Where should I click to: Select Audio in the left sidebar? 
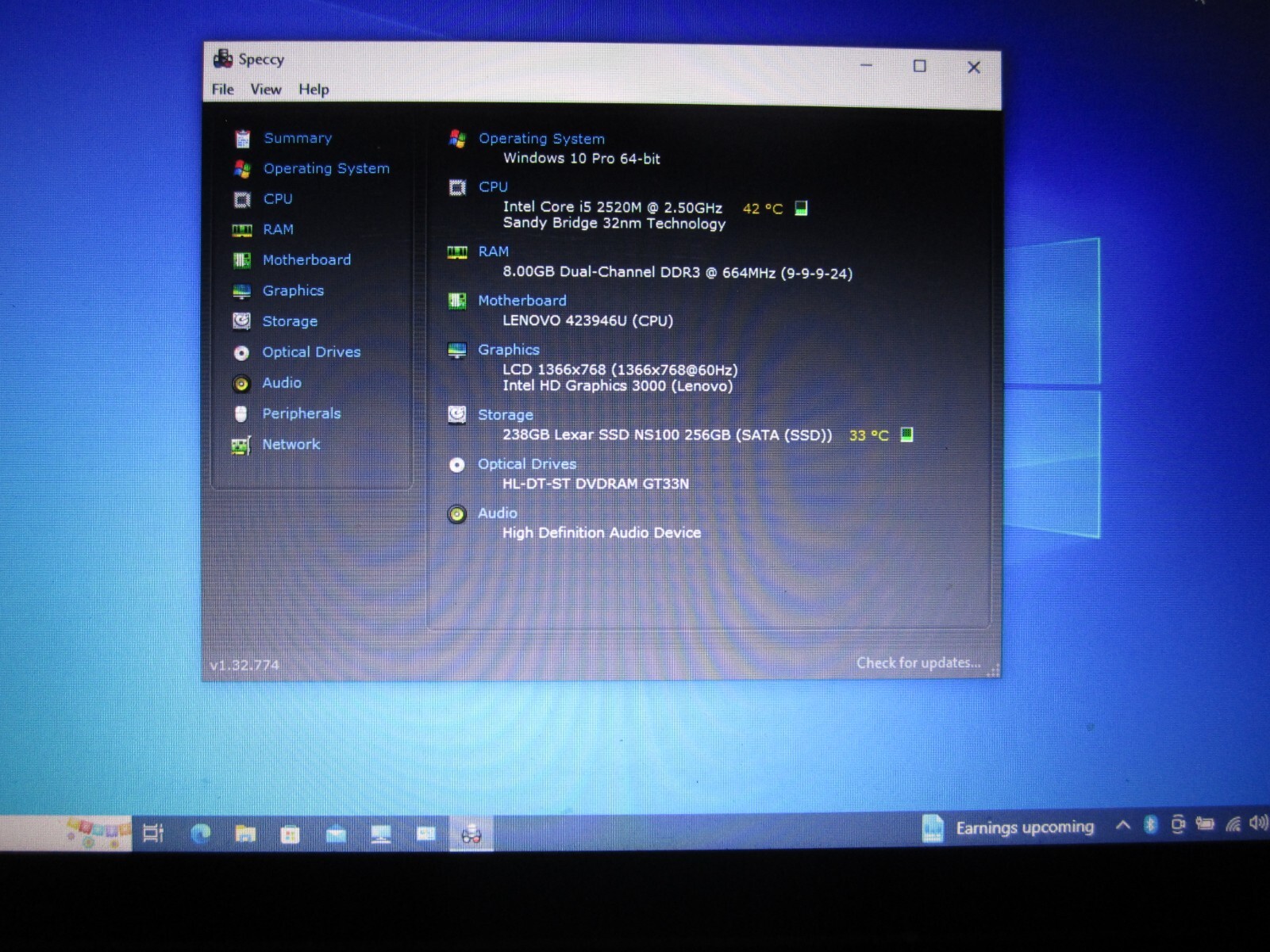coord(282,383)
